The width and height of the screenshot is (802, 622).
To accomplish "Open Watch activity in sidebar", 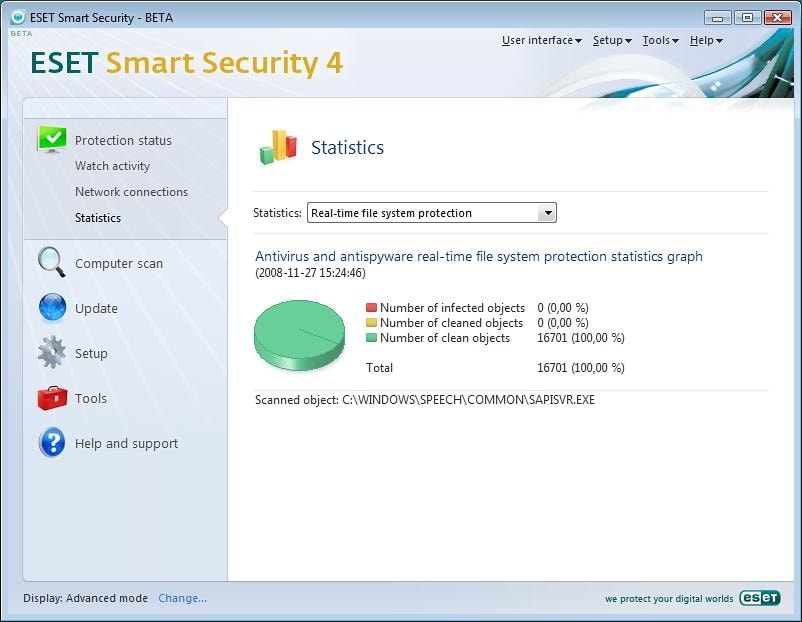I will tap(113, 166).
